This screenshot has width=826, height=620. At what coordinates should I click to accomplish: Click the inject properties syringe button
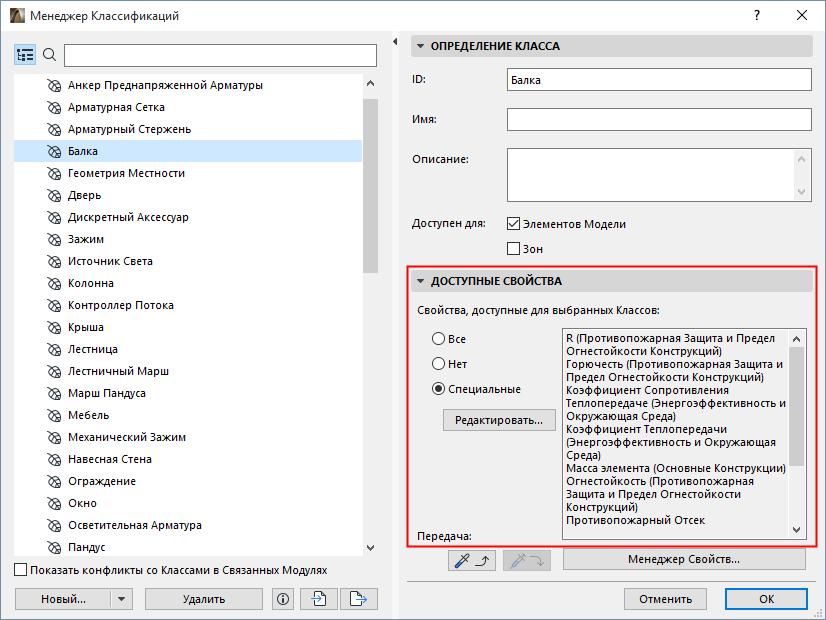tap(527, 560)
